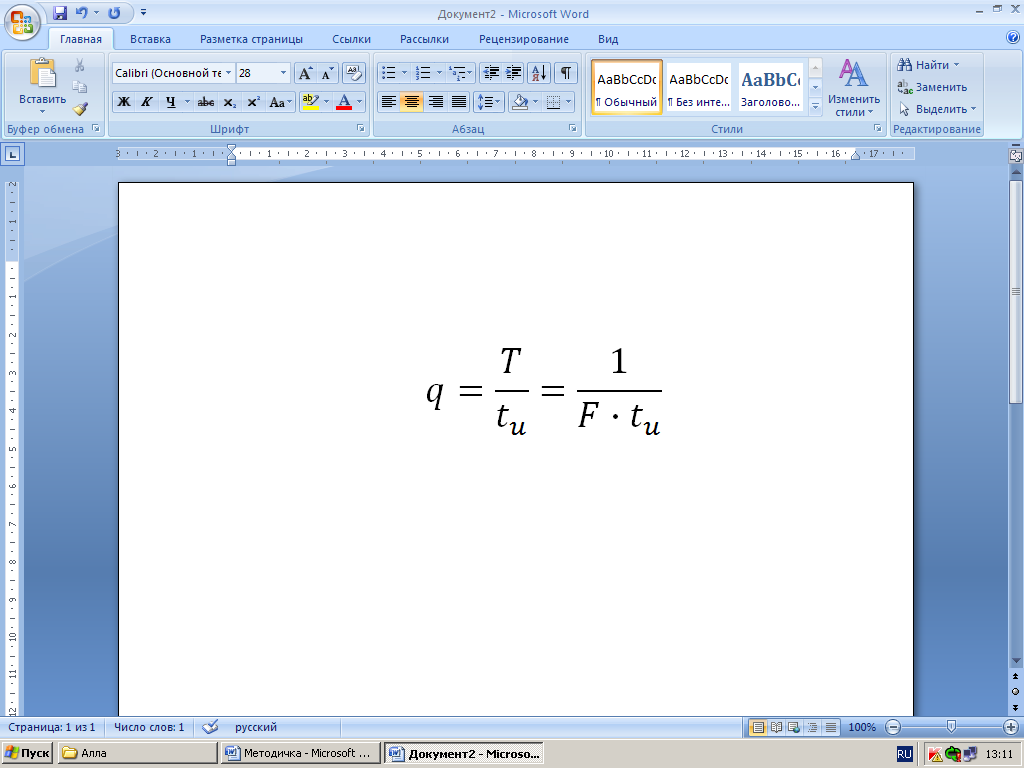Click the Заменить button
This screenshot has height=768, width=1024.
tap(932, 87)
